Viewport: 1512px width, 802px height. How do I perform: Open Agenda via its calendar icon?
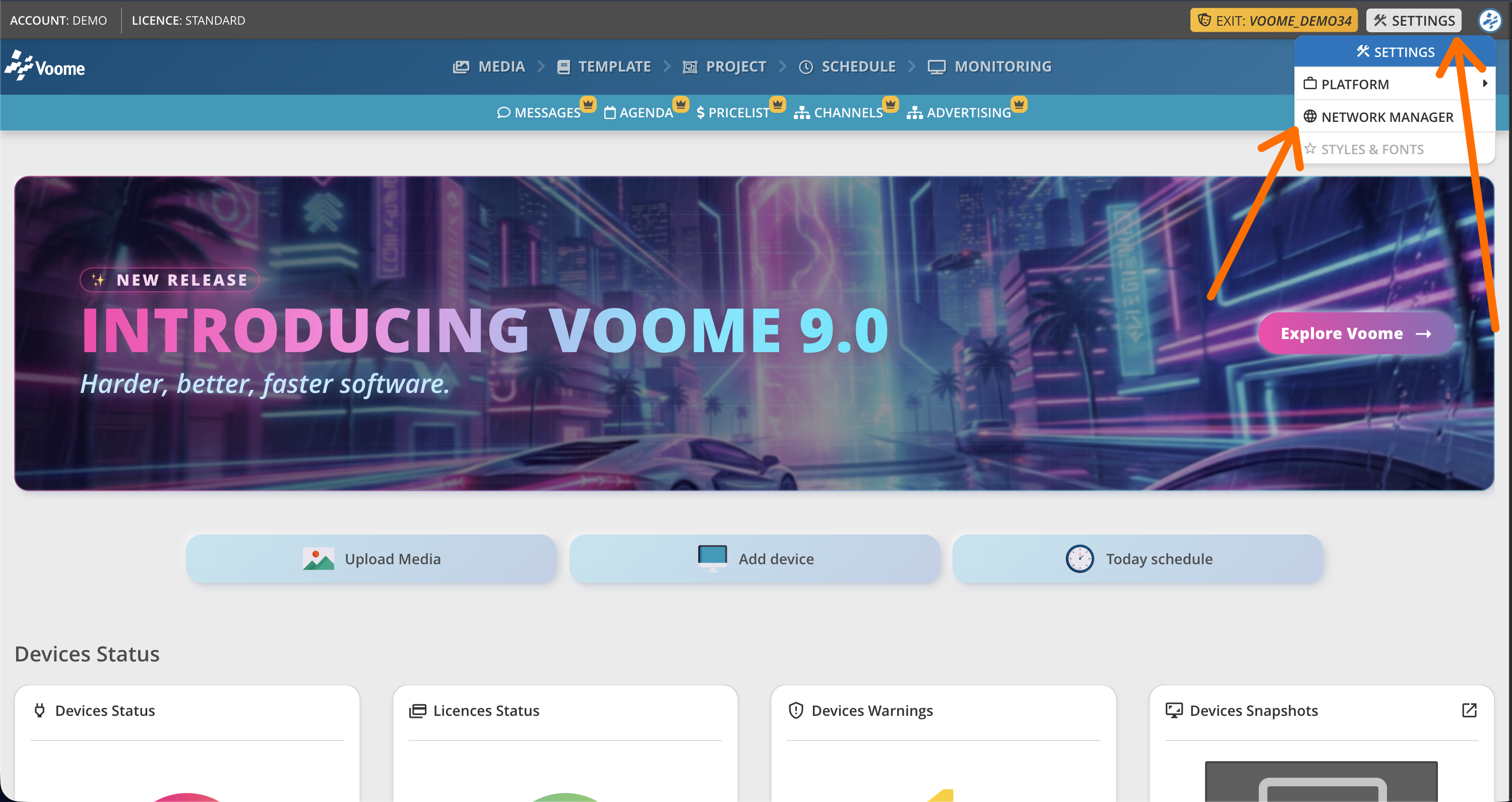pos(610,113)
